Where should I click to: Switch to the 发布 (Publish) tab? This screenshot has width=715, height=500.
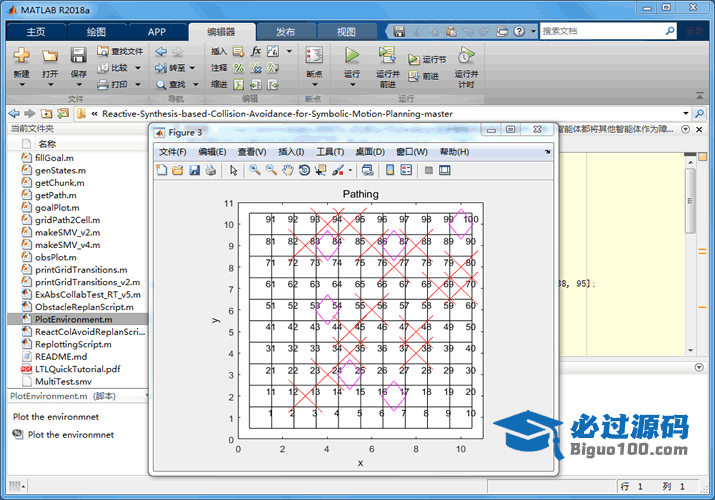(x=285, y=32)
